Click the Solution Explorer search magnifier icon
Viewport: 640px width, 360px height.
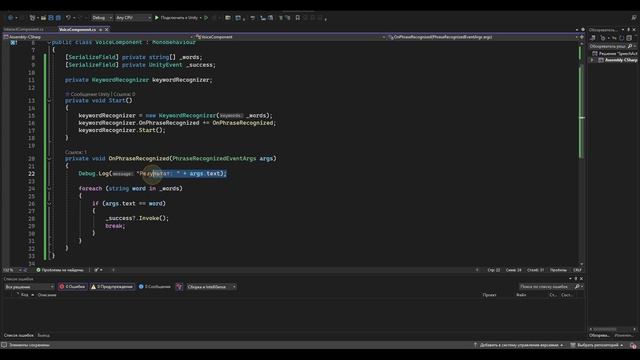(630, 46)
